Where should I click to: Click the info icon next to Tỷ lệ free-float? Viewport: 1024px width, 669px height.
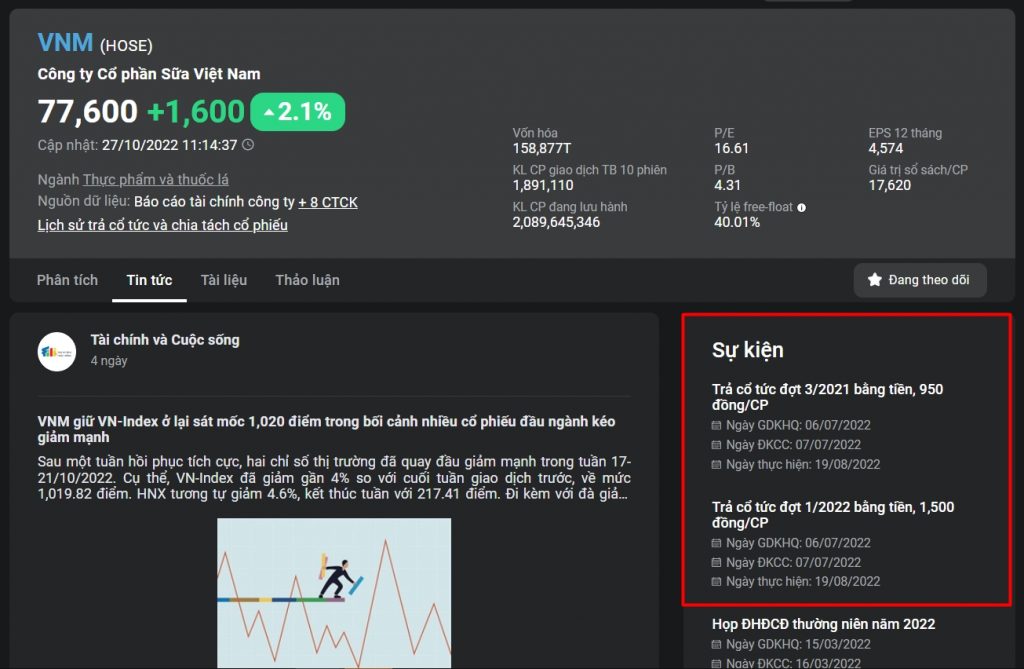[802, 207]
